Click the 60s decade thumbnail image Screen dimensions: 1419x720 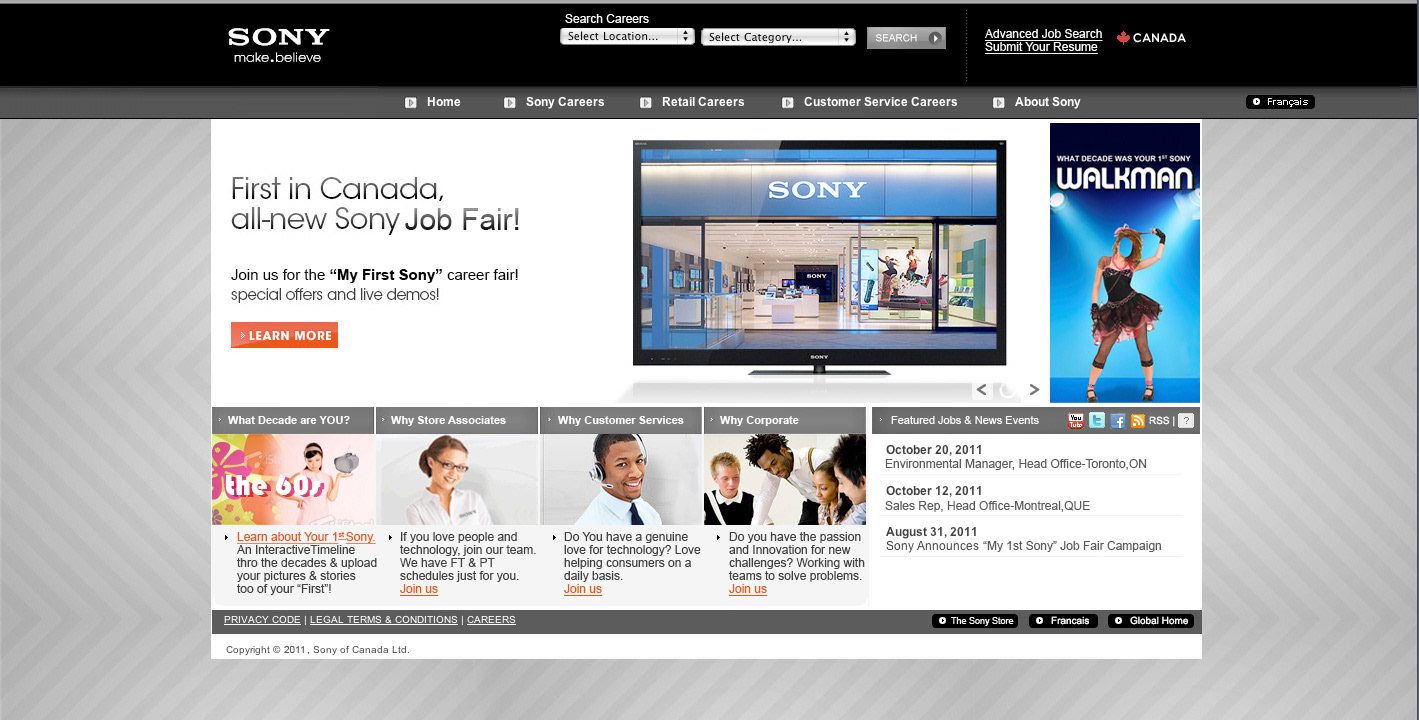[x=293, y=480]
